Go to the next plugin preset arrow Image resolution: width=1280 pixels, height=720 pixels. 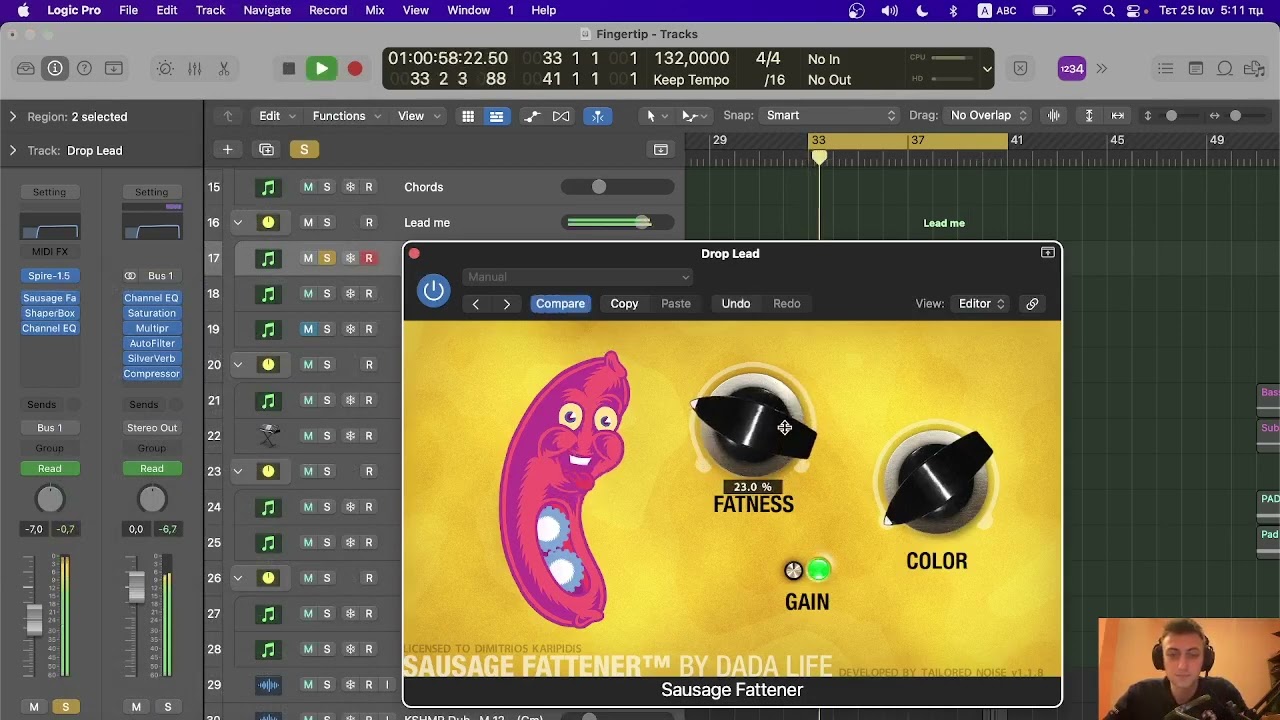pos(507,304)
